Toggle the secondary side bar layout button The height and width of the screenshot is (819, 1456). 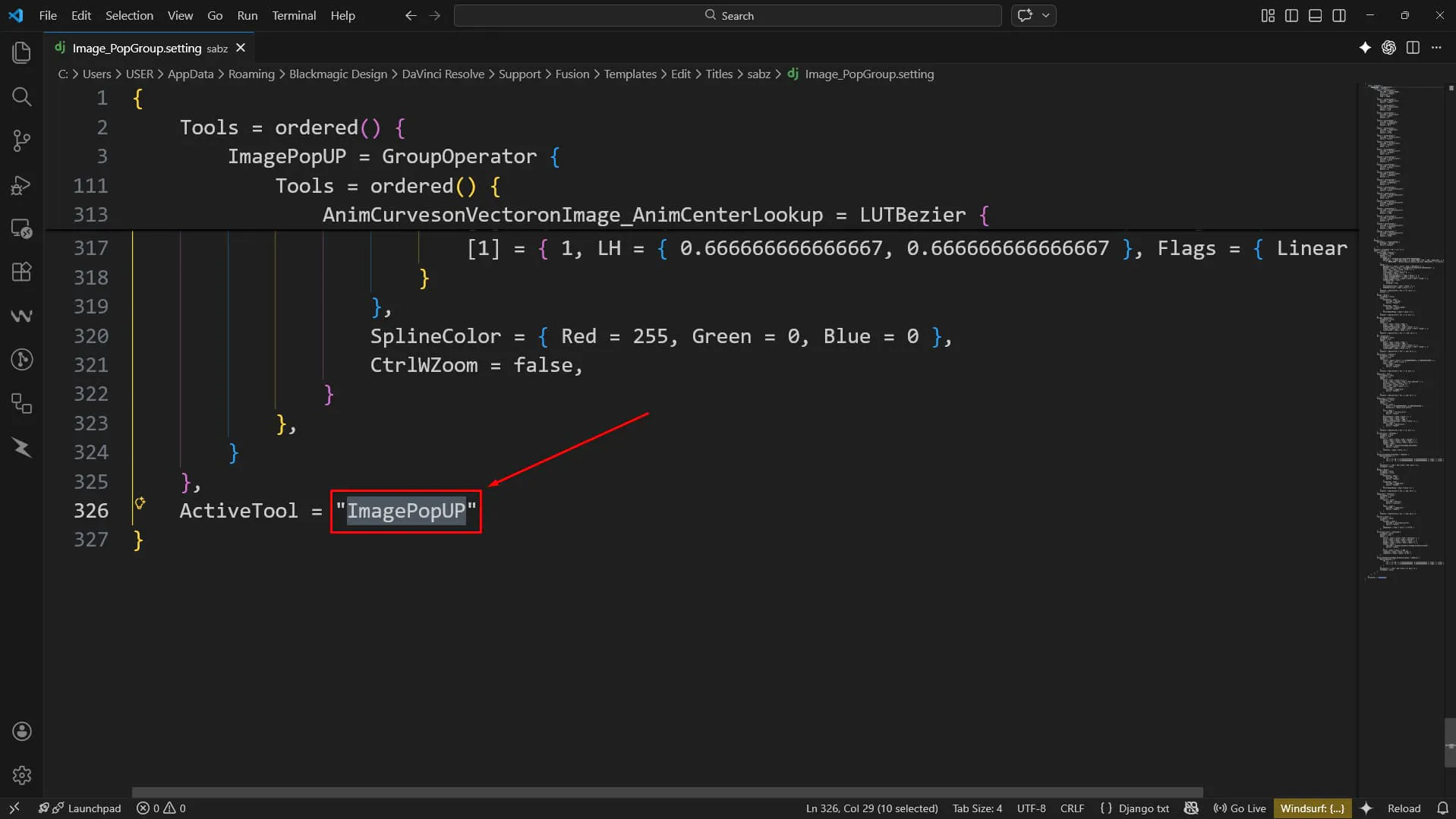(x=1339, y=15)
